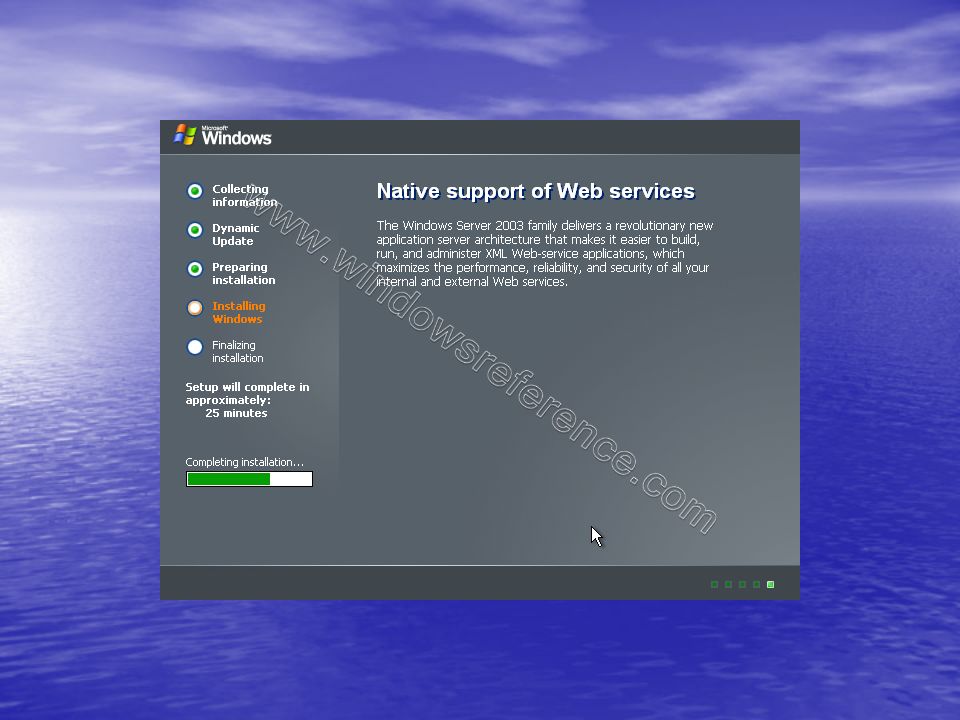Click the 'Preparing installation' label
The width and height of the screenshot is (960, 720).
(244, 274)
